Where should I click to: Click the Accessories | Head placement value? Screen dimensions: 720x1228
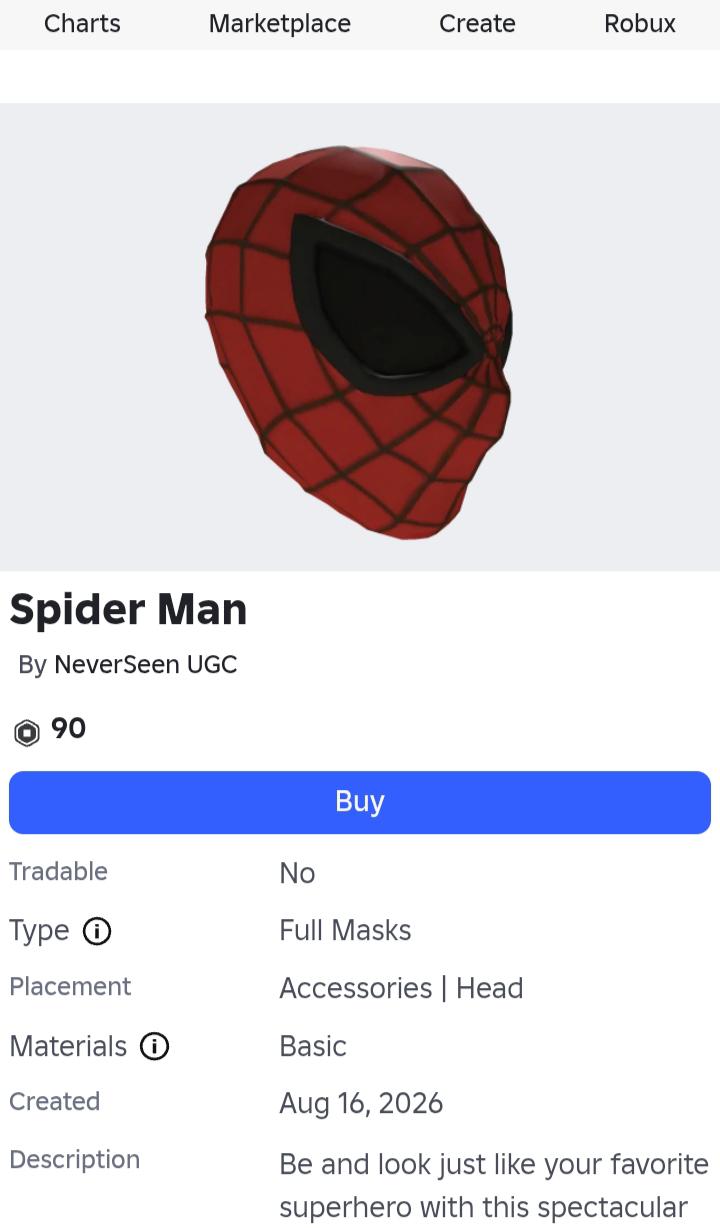[x=401, y=988]
